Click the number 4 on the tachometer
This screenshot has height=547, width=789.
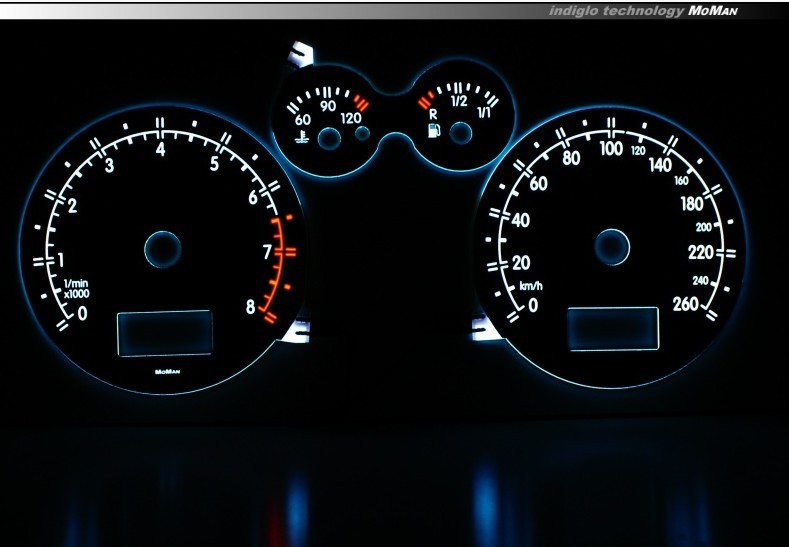[161, 150]
